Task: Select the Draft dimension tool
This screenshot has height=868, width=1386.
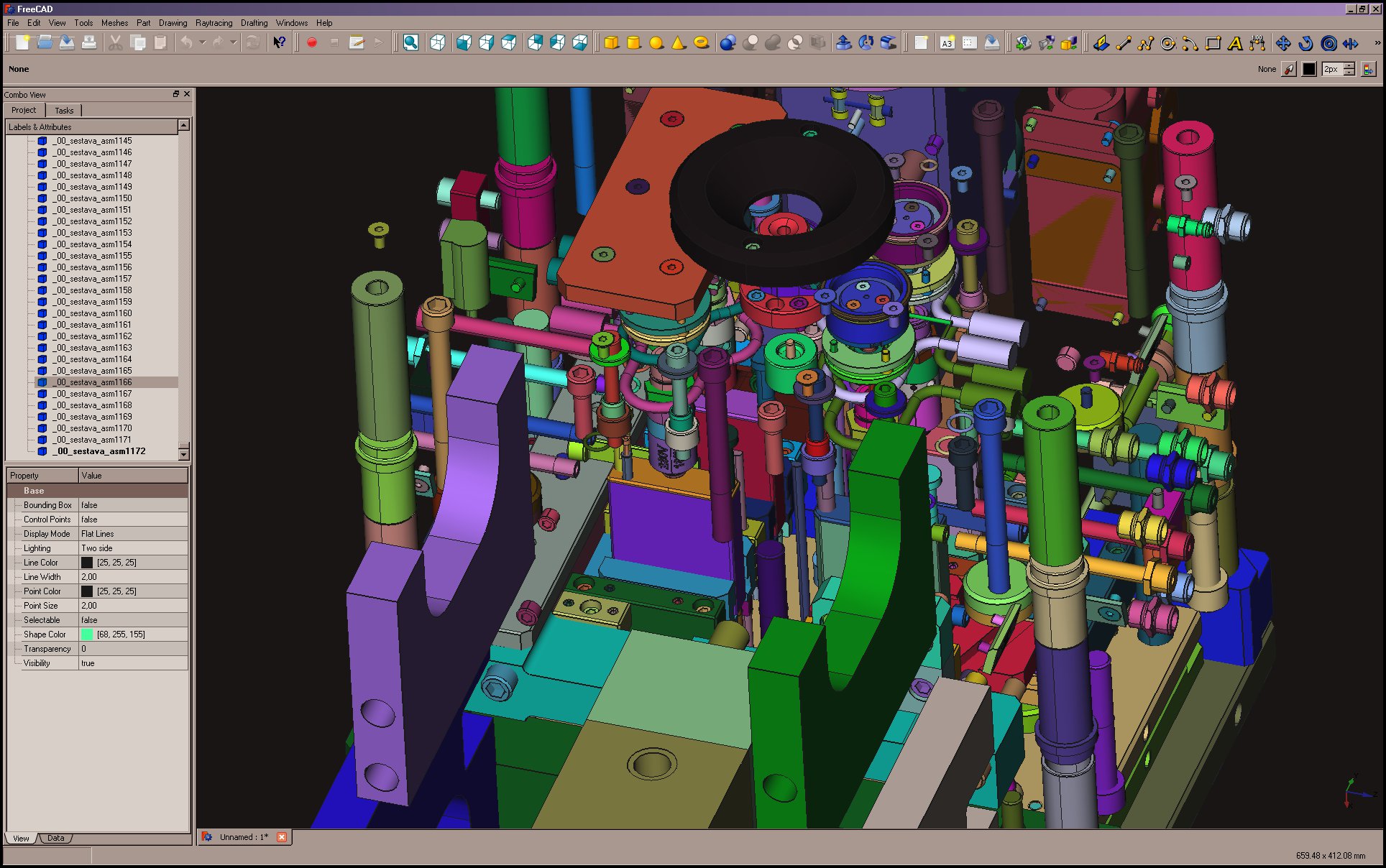Action: point(1257,43)
